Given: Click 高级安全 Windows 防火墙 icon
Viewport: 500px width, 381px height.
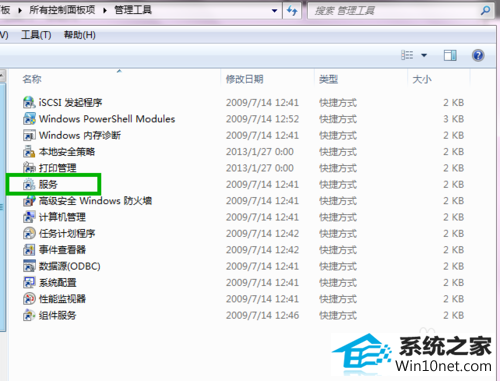Looking at the screenshot, I should (x=29, y=200).
